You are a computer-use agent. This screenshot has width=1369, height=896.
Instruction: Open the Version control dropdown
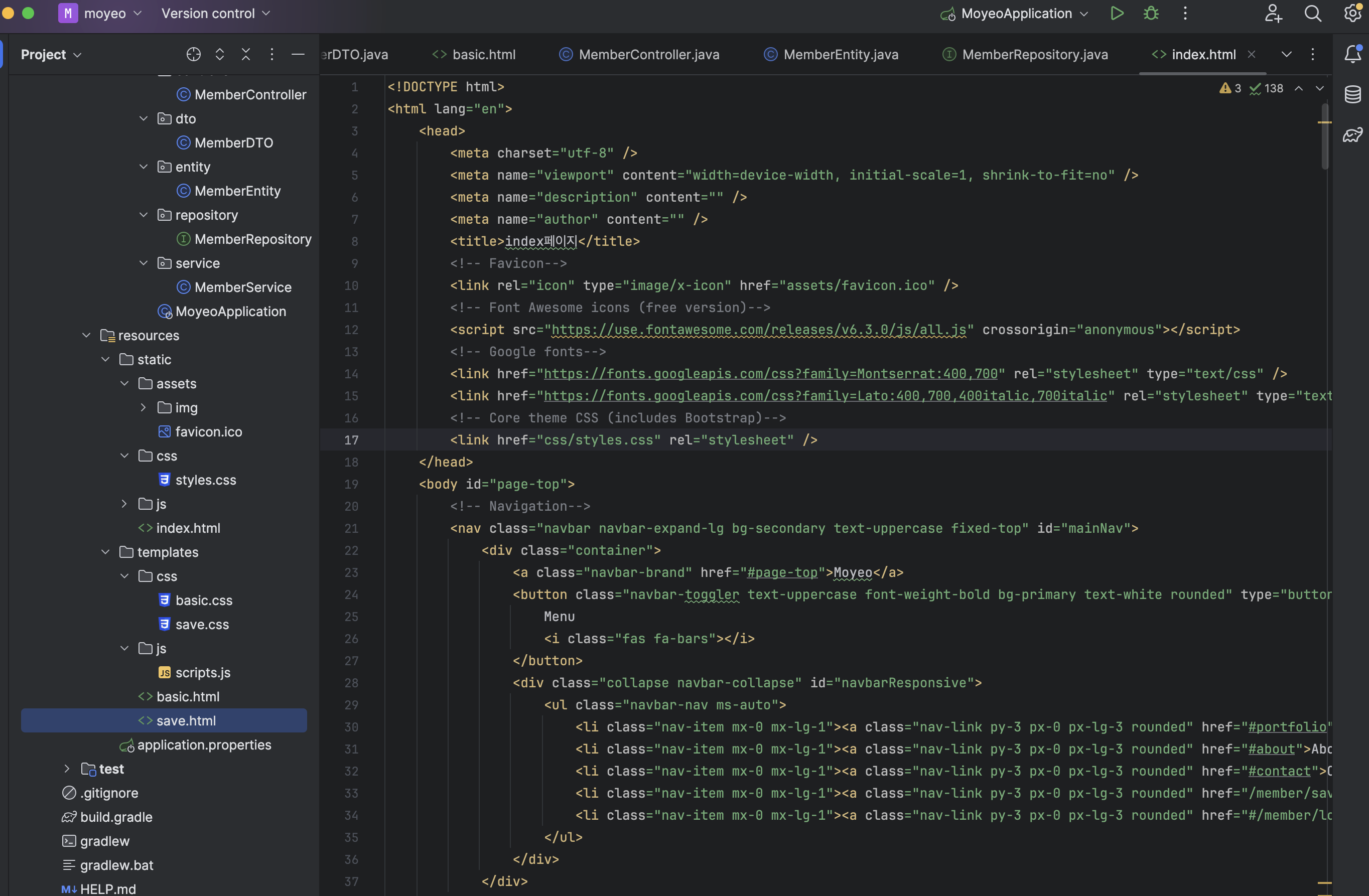216,13
